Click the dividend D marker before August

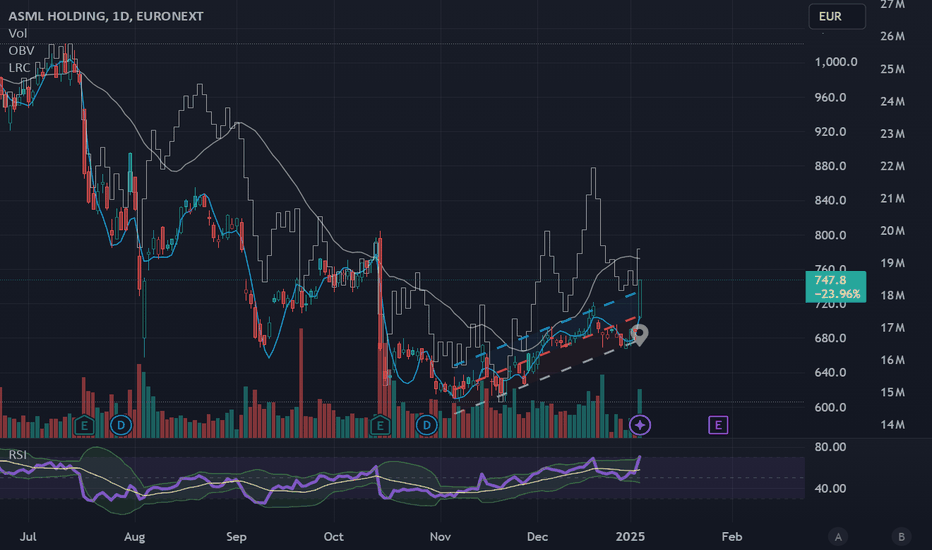click(121, 425)
